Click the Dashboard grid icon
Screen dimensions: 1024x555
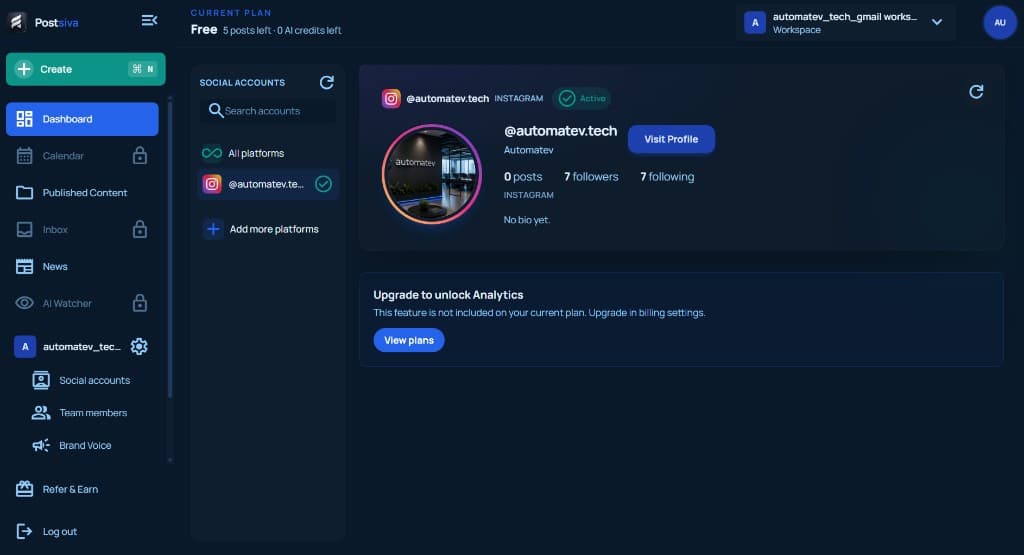click(x=24, y=119)
